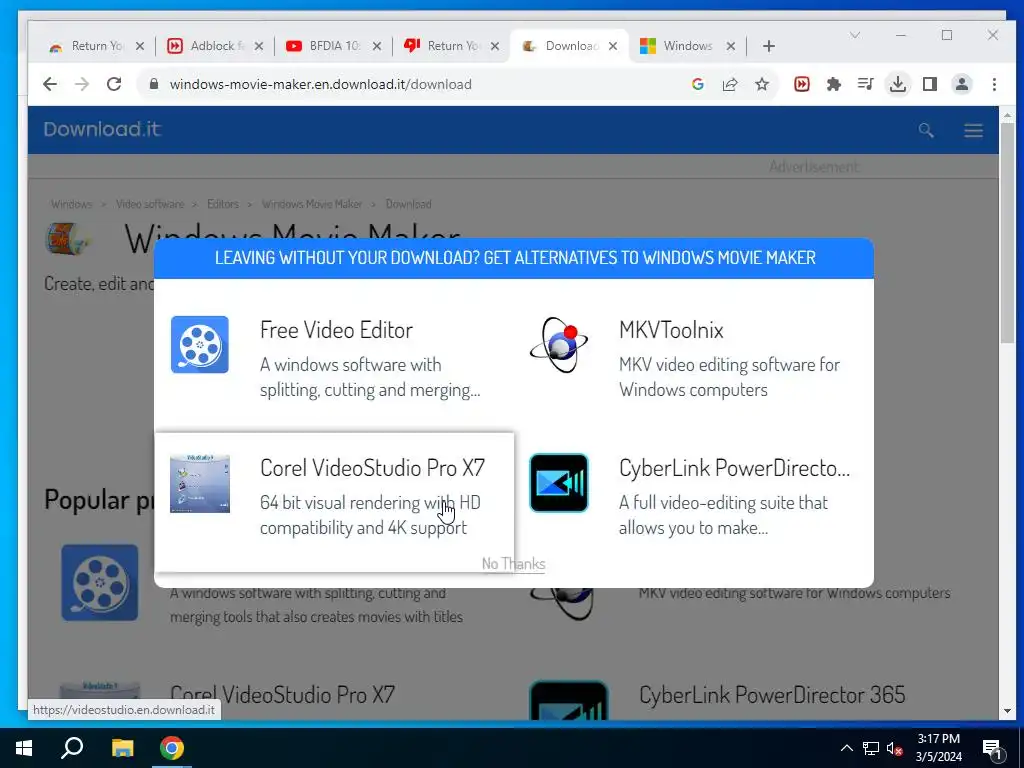1024x768 pixels.
Task: Click MKVToolnix icon in popup
Action: (558, 345)
